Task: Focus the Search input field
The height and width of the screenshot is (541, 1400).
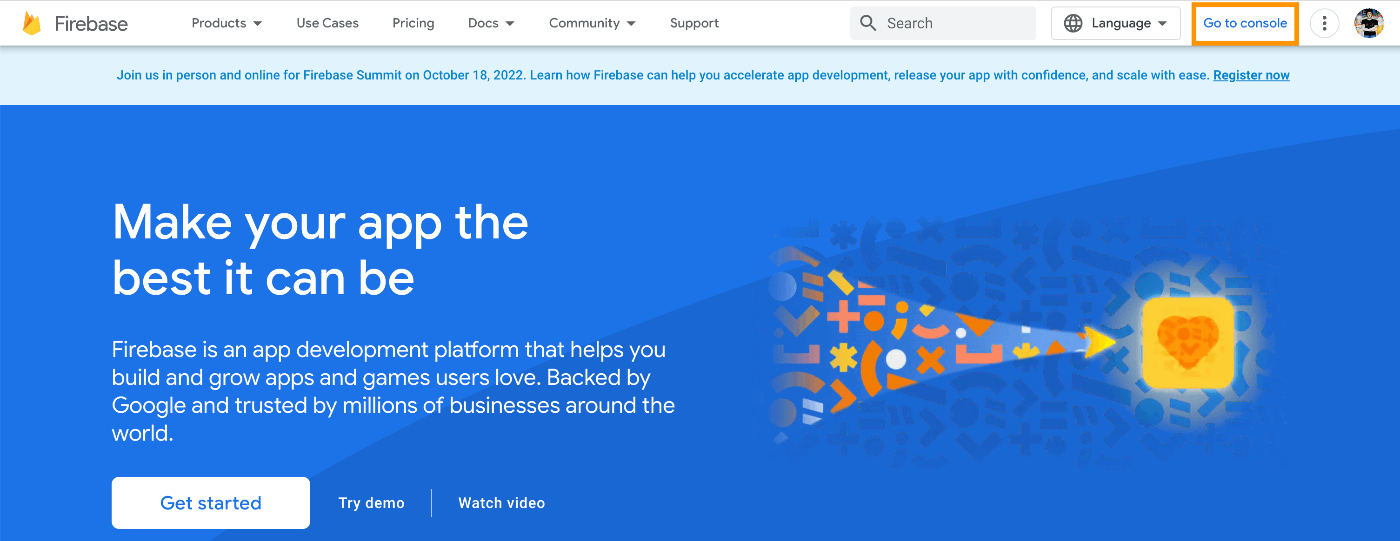Action: [943, 23]
